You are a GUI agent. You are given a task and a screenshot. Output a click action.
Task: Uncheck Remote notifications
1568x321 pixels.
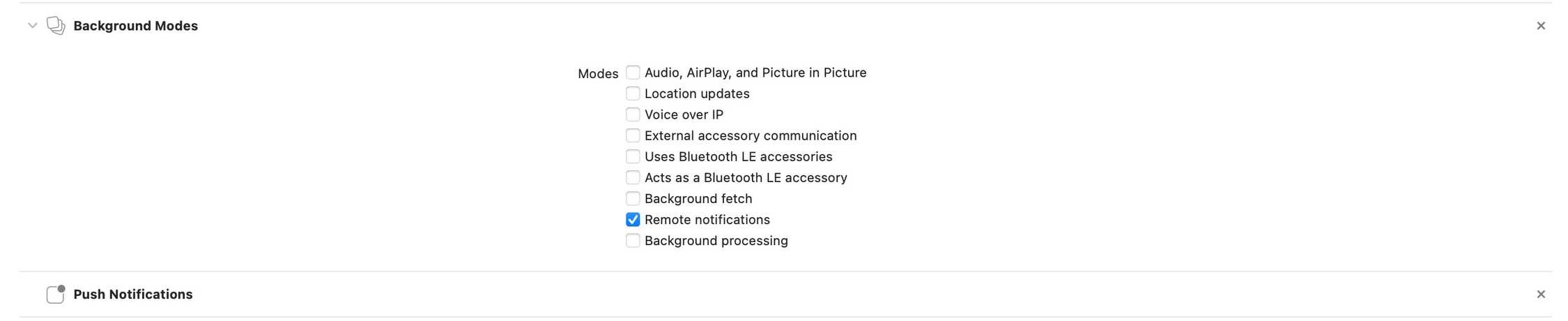point(633,220)
